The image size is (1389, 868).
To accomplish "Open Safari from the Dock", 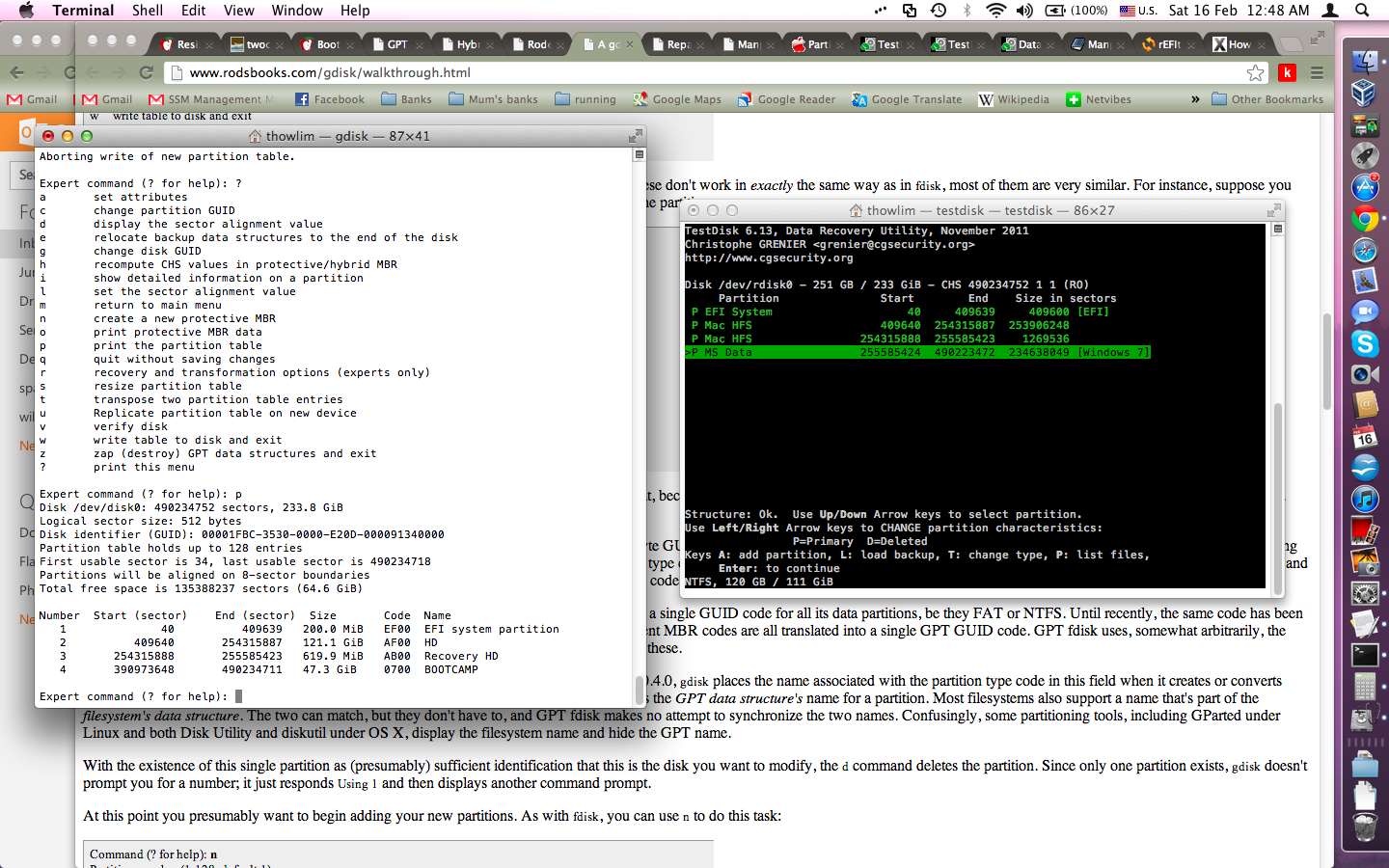I will [1364, 251].
